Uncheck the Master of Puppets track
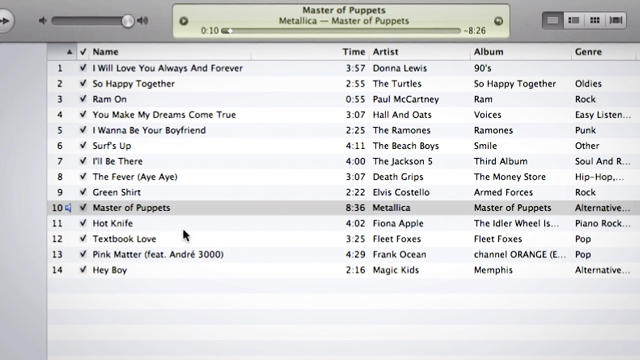The image size is (640, 360). point(83,207)
